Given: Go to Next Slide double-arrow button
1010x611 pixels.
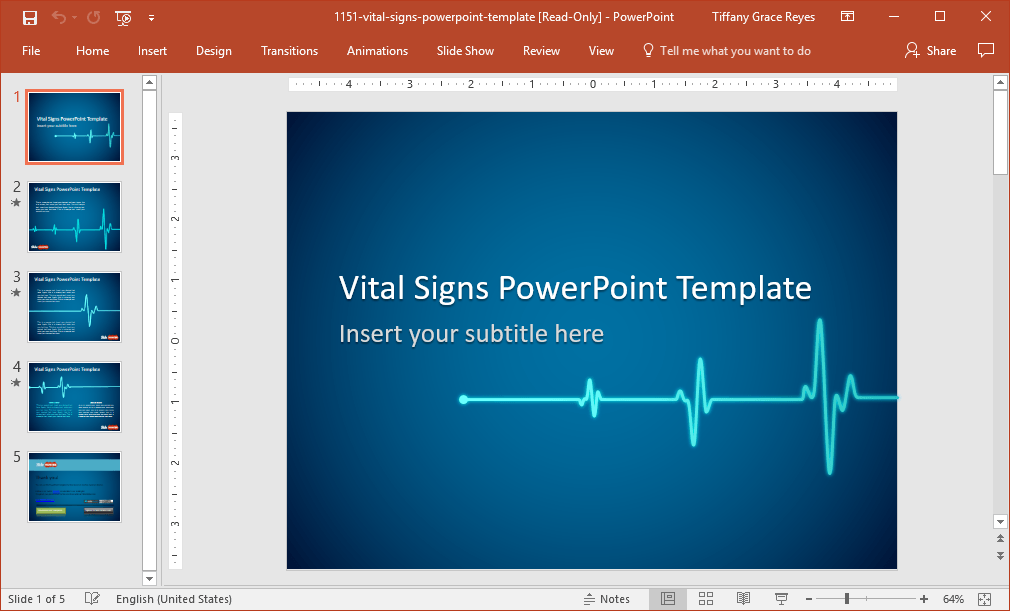Looking at the screenshot, I should 1000,555.
